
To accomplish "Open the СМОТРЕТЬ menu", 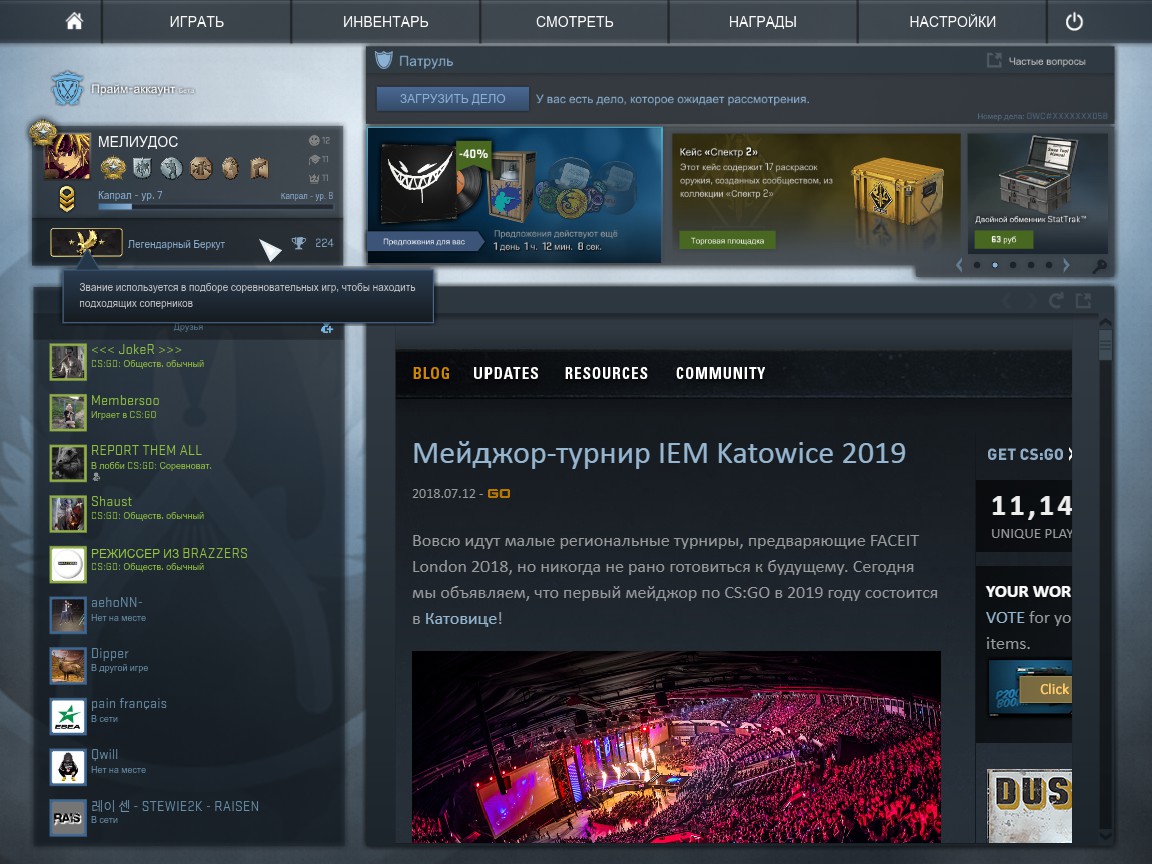I will 575,21.
